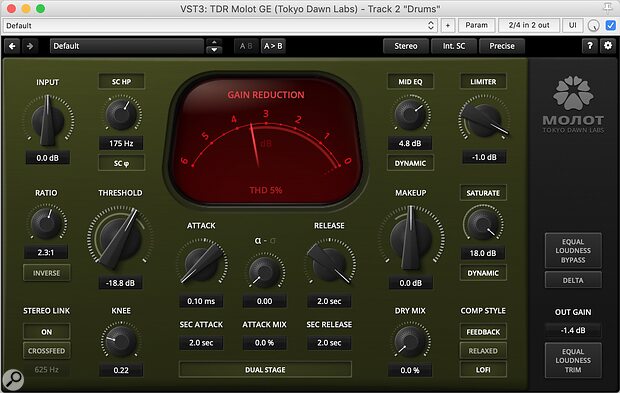This screenshot has height=393, width=620.
Task: Add preset with the plus button
Action: [x=448, y=25]
